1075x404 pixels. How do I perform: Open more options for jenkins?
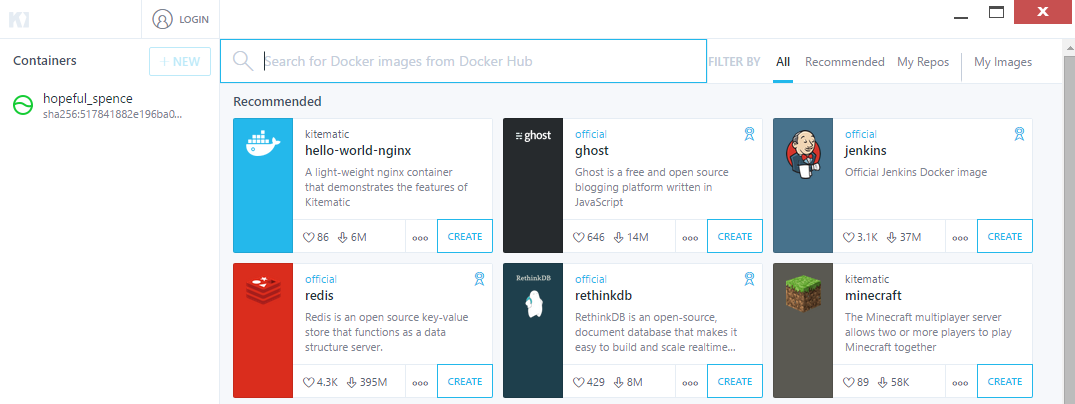(x=961, y=237)
